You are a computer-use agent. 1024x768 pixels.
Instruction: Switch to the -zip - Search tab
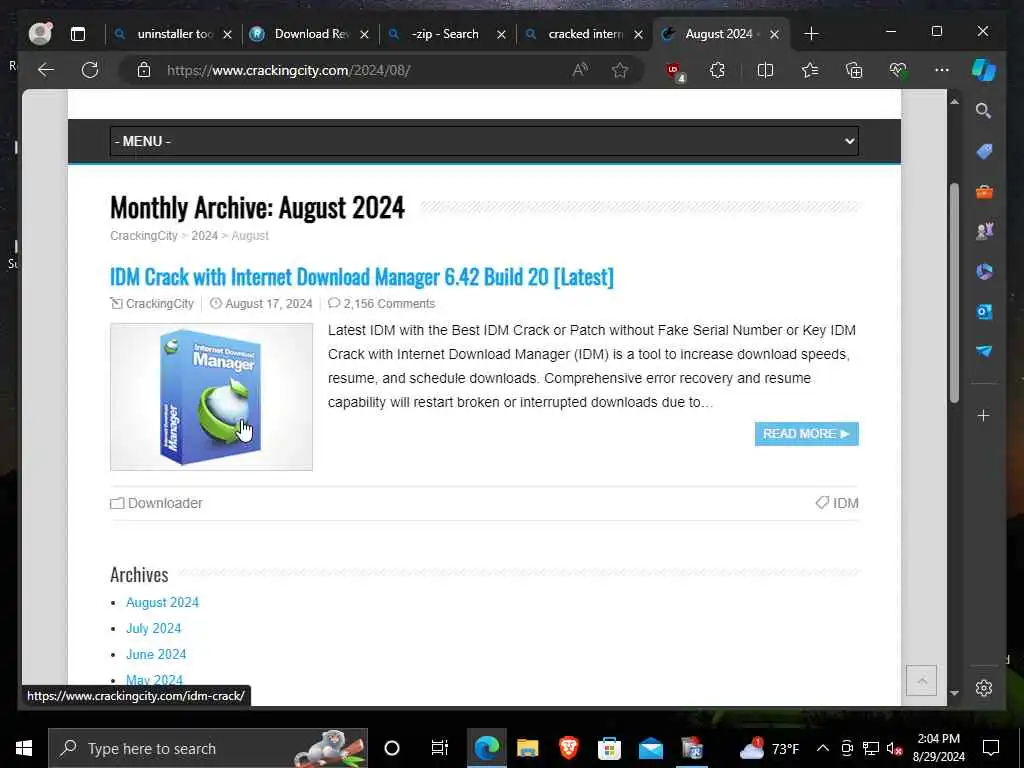[445, 34]
